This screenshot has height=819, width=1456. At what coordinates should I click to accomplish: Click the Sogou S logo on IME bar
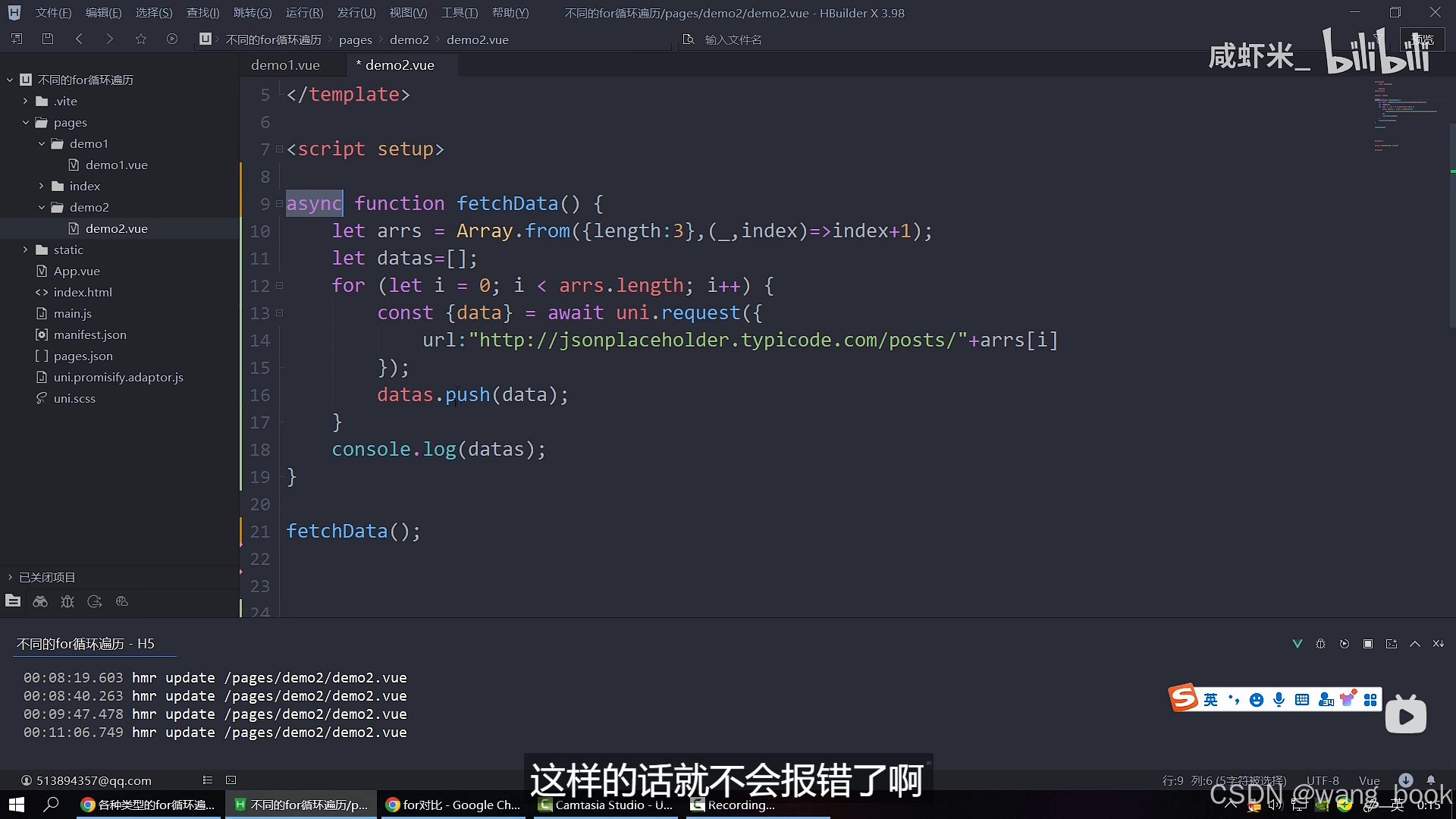point(1183,698)
